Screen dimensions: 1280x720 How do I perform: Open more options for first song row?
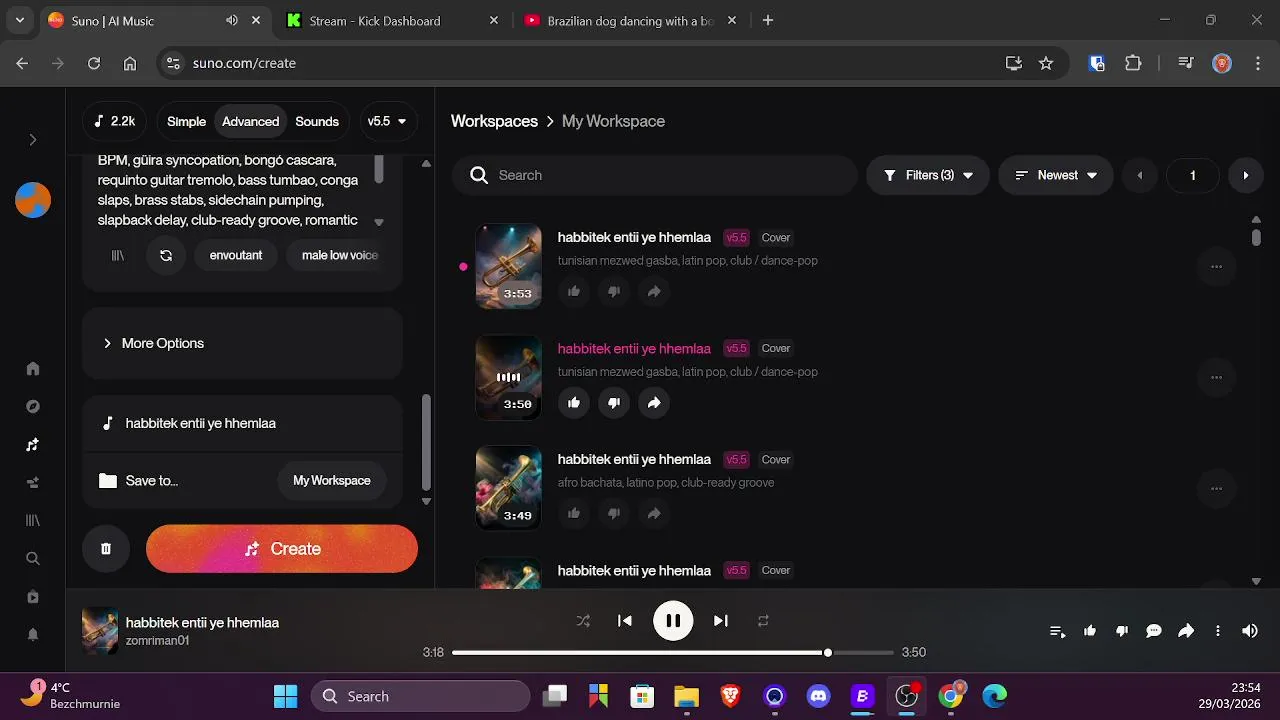(x=1216, y=266)
